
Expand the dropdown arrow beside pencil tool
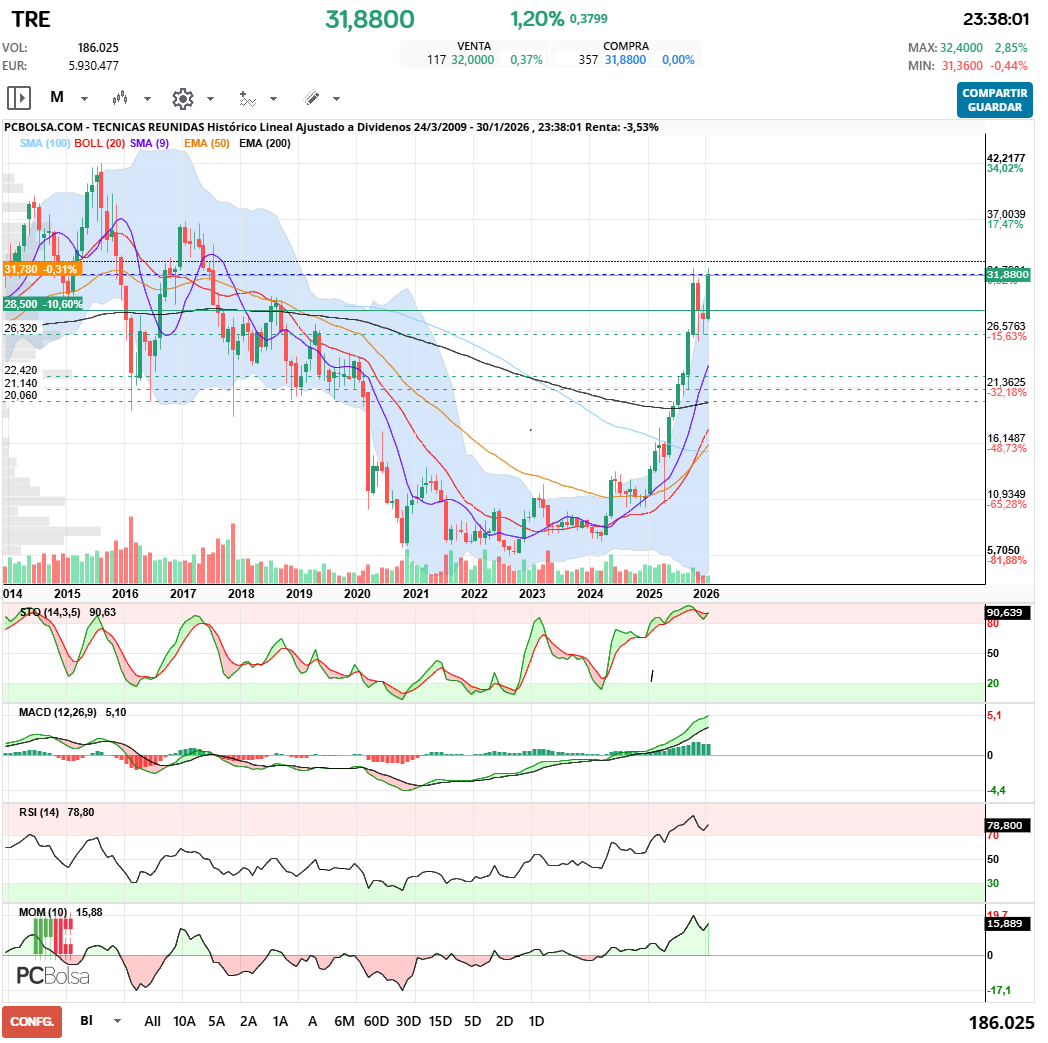pyautogui.click(x=337, y=99)
